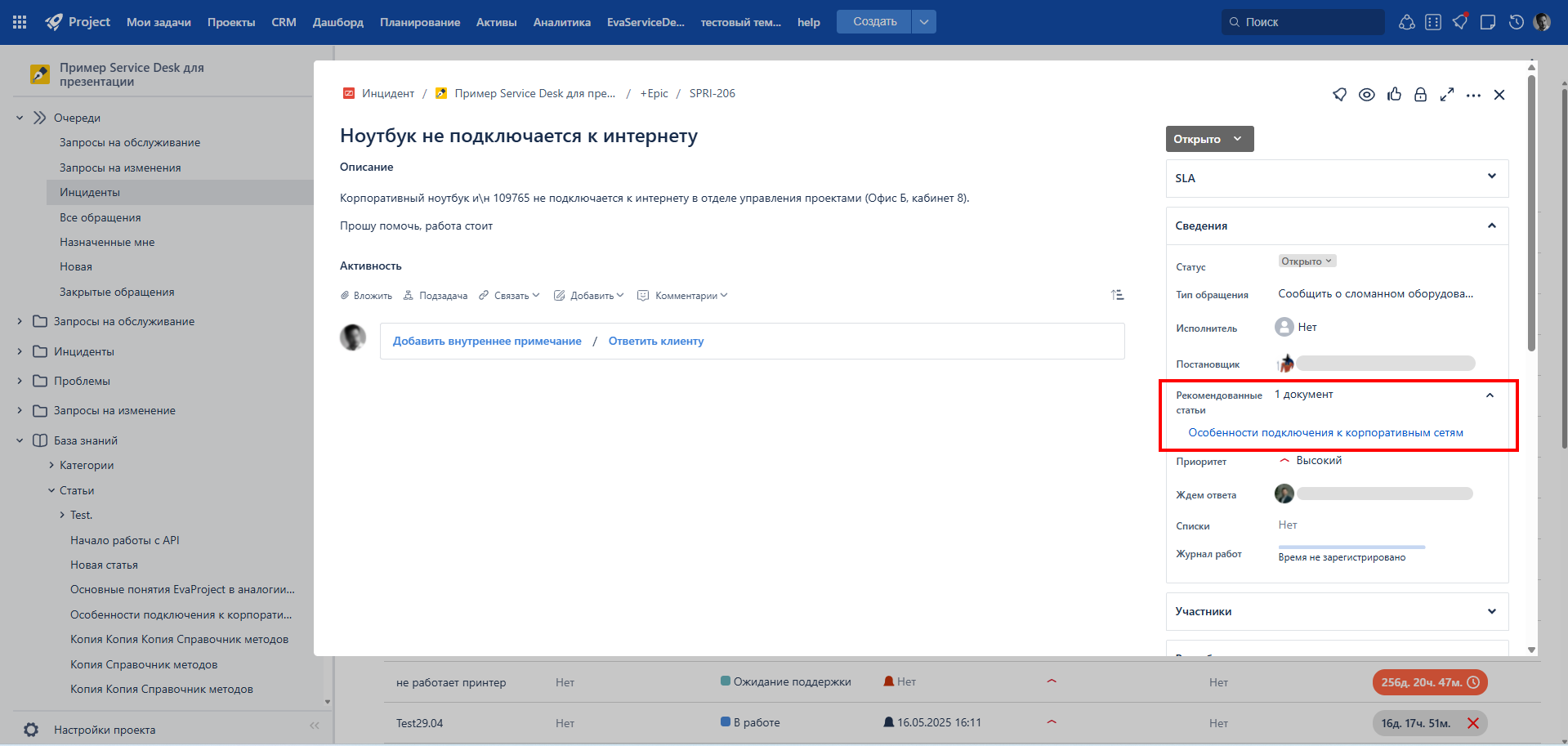The width and height of the screenshot is (1568, 746).
Task: Open the Особенности подключения к корпоративным сетям article
Action: tap(1325, 433)
